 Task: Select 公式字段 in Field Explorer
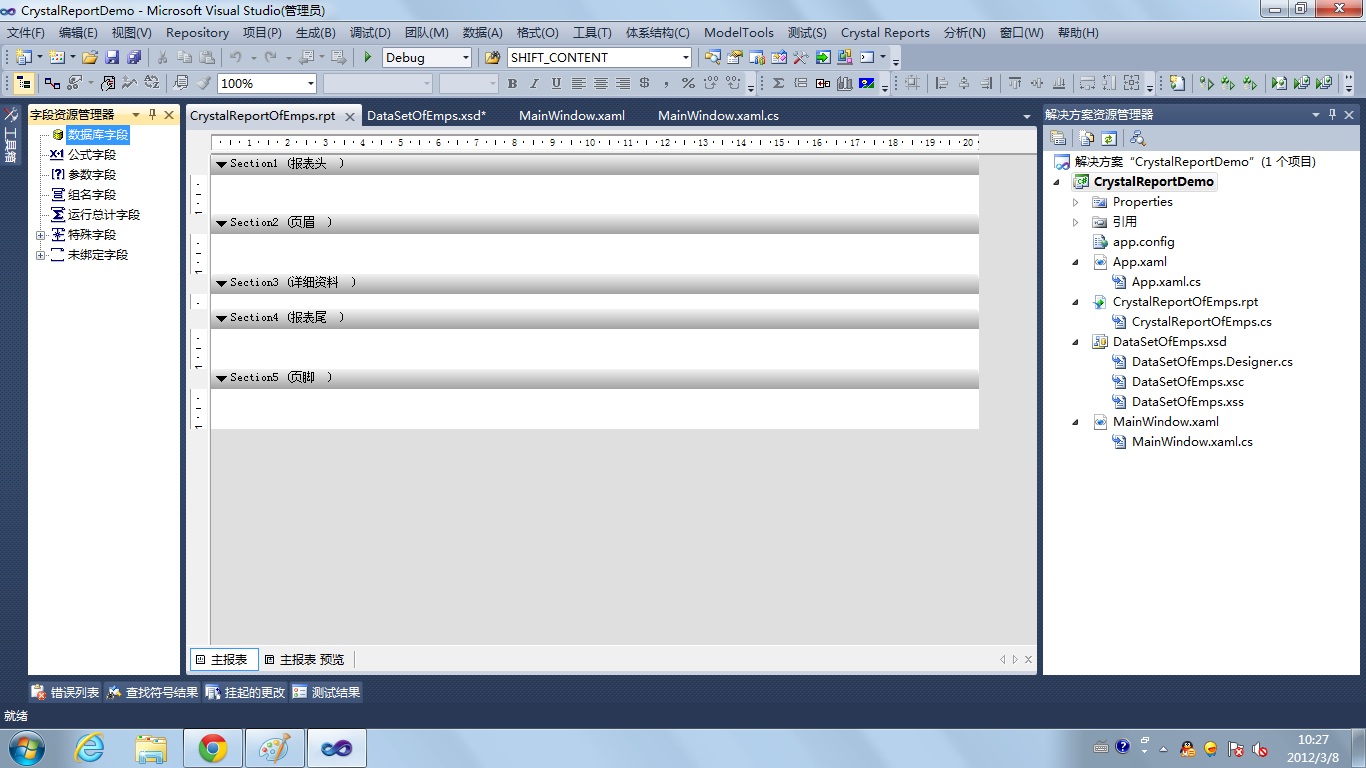tap(92, 155)
